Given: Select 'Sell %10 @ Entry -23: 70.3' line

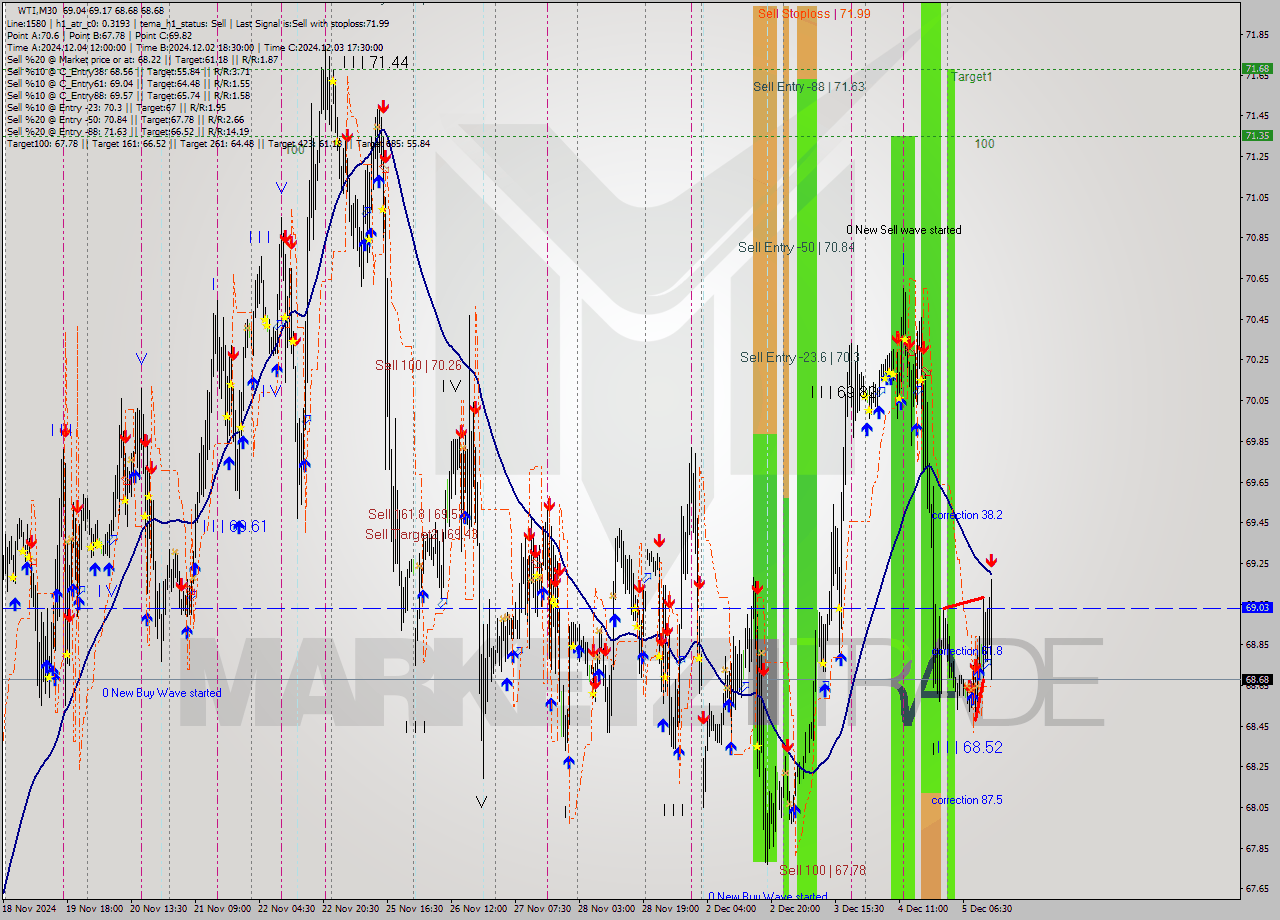Looking at the screenshot, I should [116, 107].
